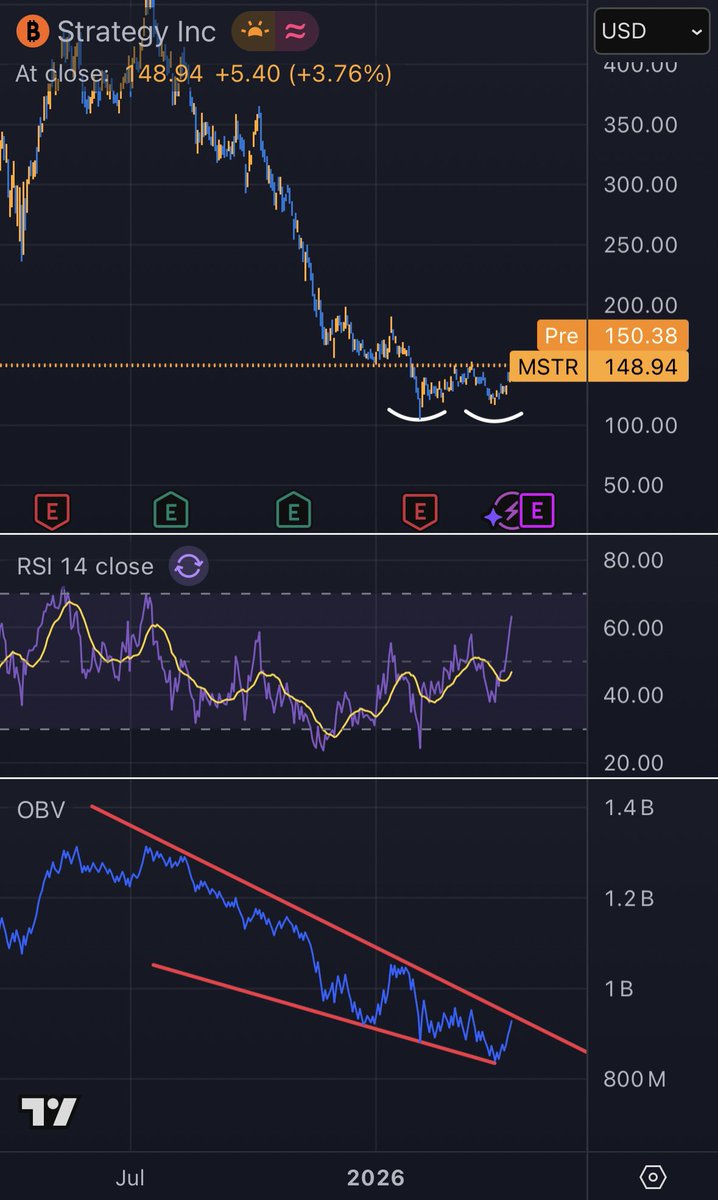
Task: Click the Jul date label on time axis
Action: click(x=131, y=1177)
